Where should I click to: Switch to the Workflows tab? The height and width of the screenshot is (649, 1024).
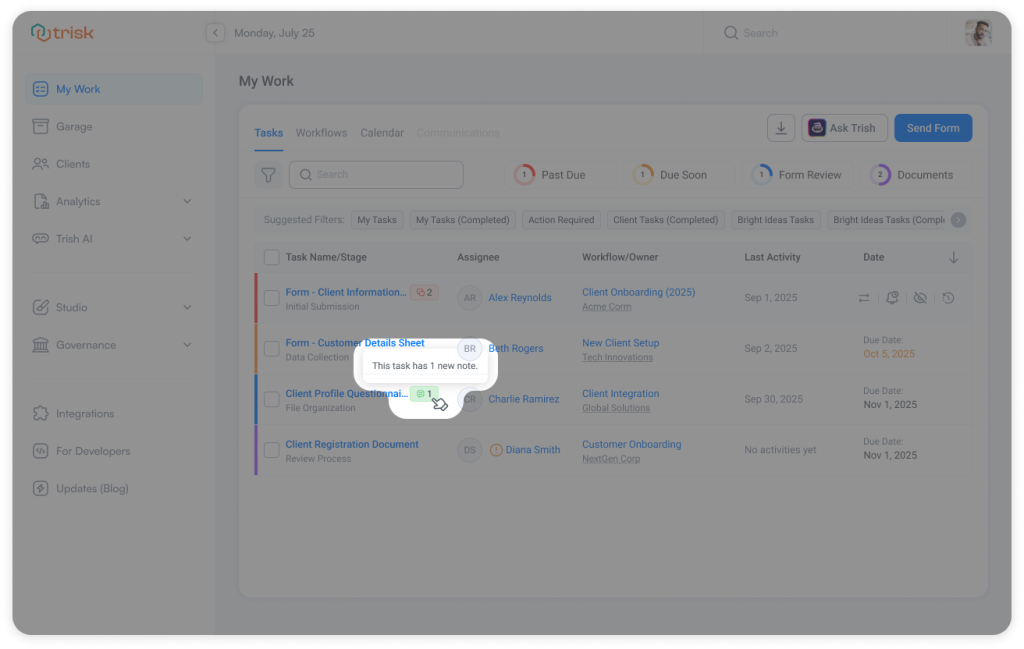(321, 132)
